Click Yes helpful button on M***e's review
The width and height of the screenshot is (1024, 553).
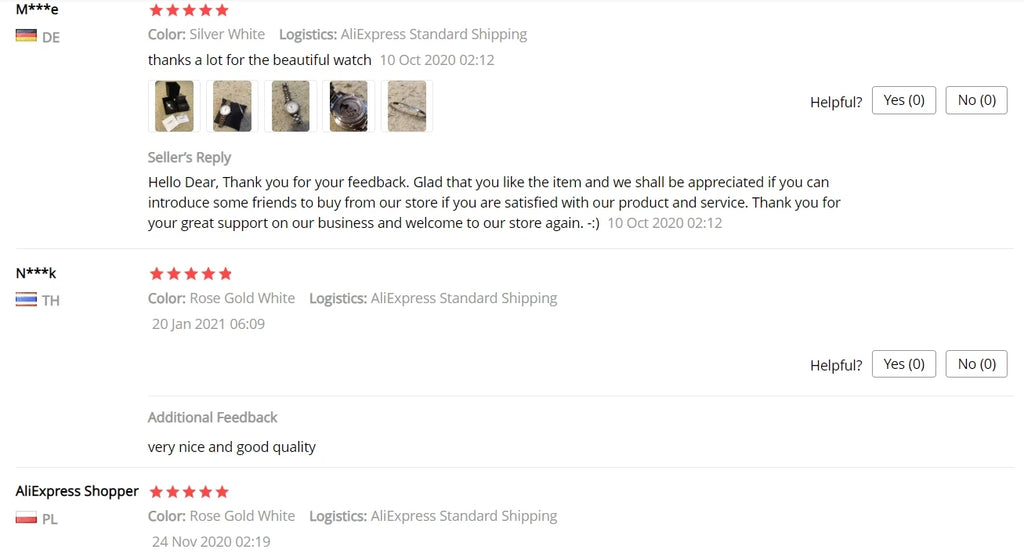pyautogui.click(x=904, y=100)
